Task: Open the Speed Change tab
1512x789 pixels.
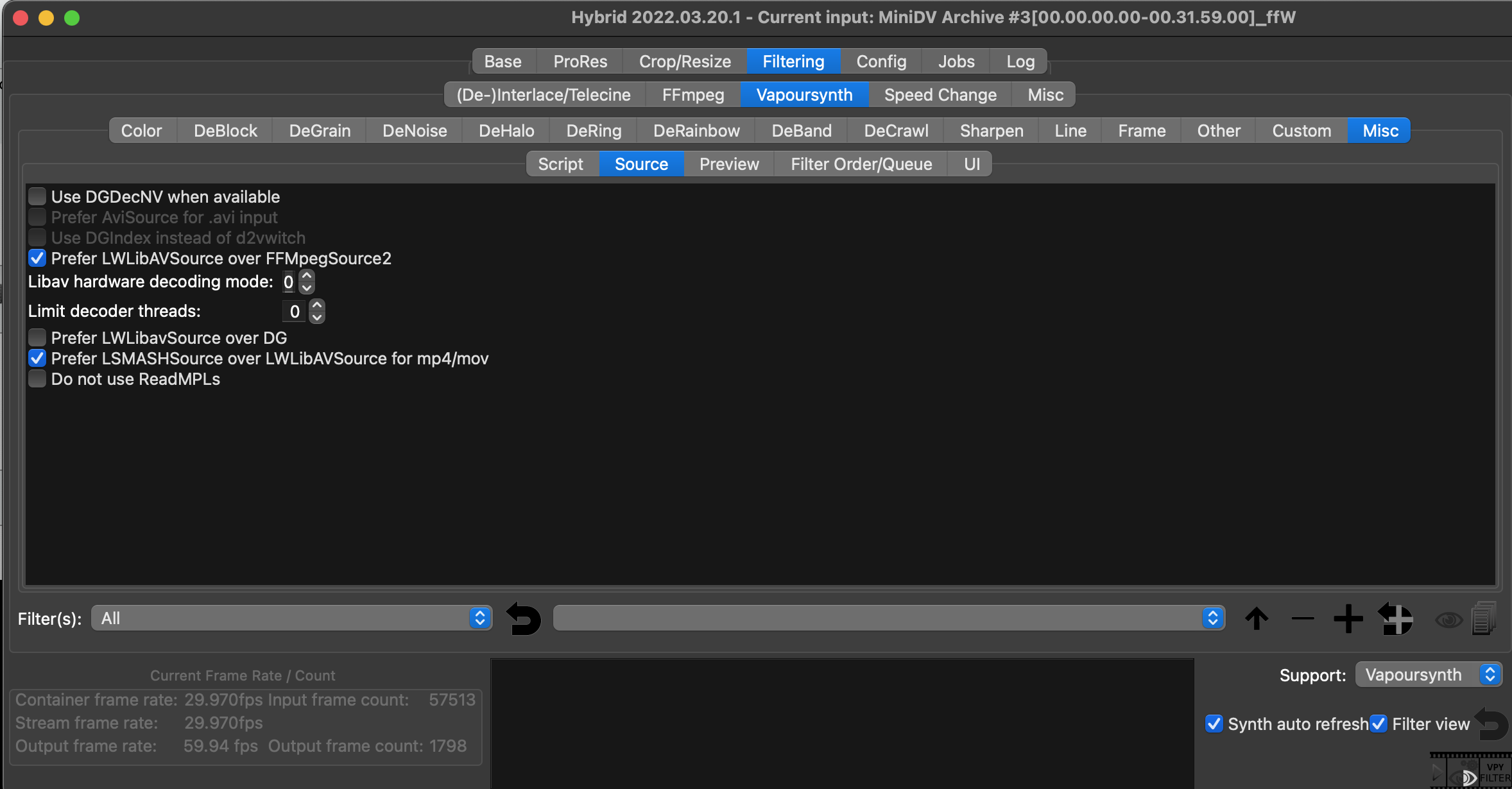Action: [x=940, y=95]
